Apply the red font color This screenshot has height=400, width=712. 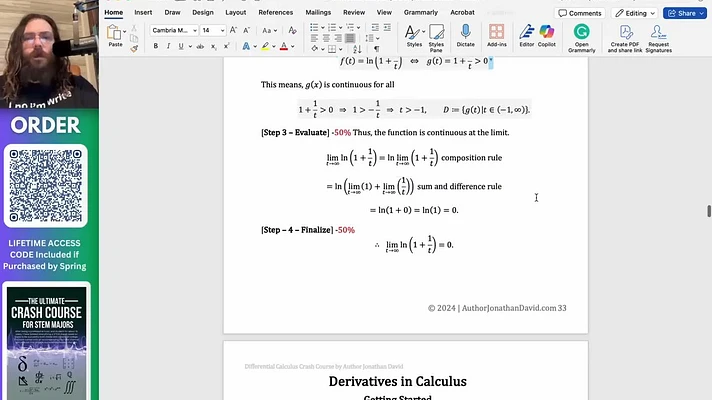tap(284, 46)
